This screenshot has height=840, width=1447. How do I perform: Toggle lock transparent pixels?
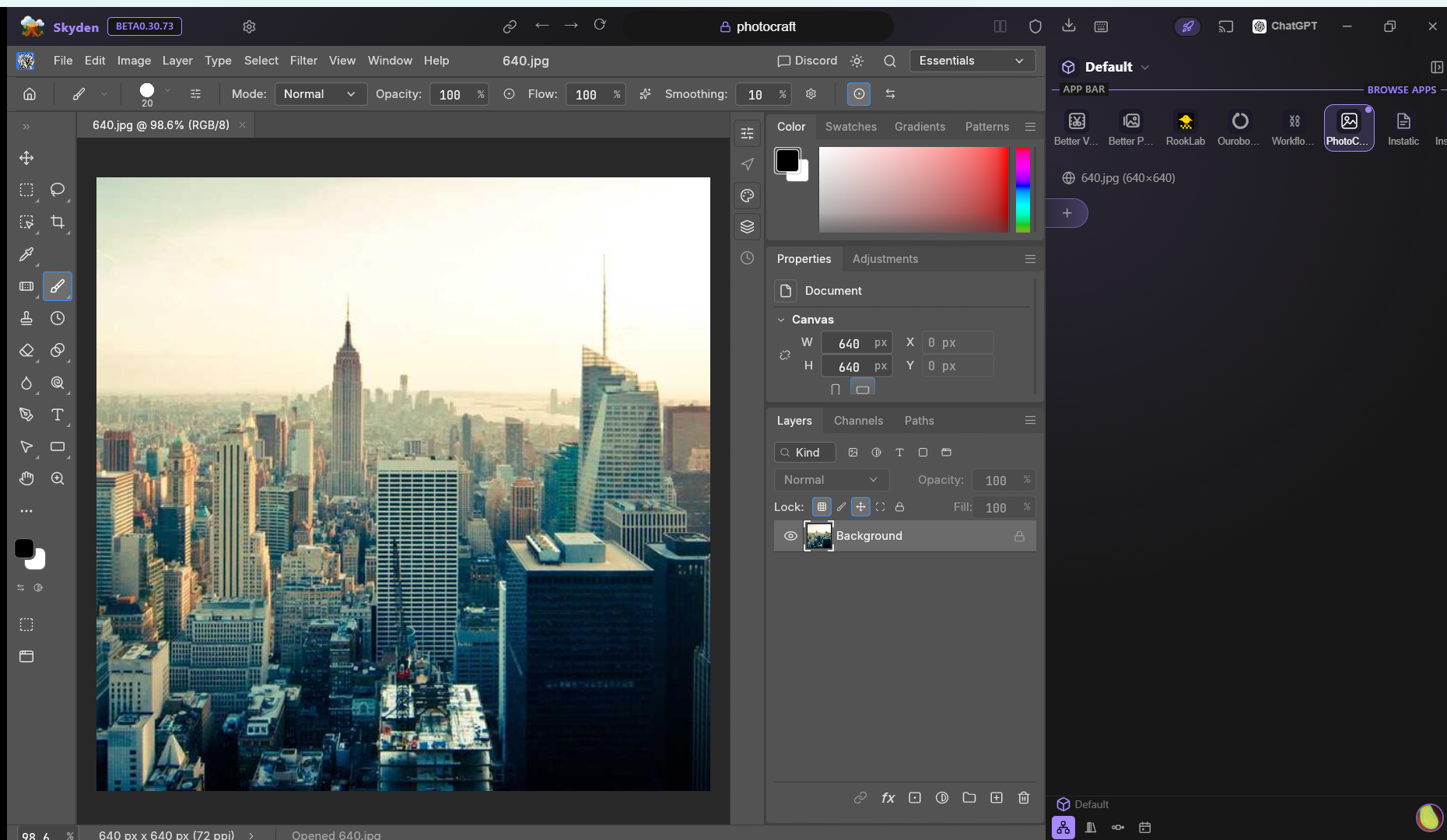(822, 506)
